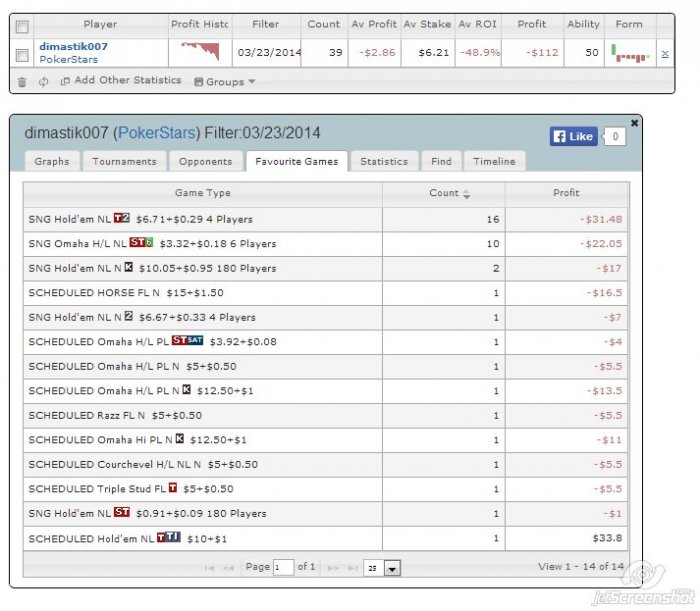The height and width of the screenshot is (611, 700).
Task: Open dimastik007 player link
Action: [73, 46]
